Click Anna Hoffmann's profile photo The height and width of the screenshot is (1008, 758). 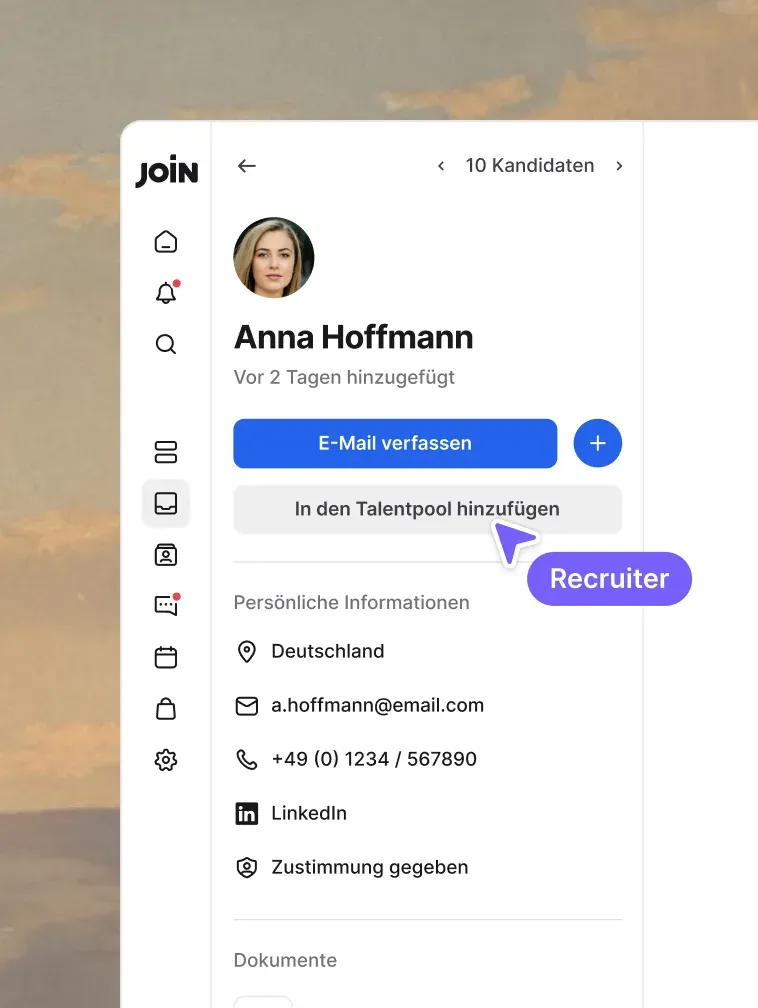coord(274,257)
